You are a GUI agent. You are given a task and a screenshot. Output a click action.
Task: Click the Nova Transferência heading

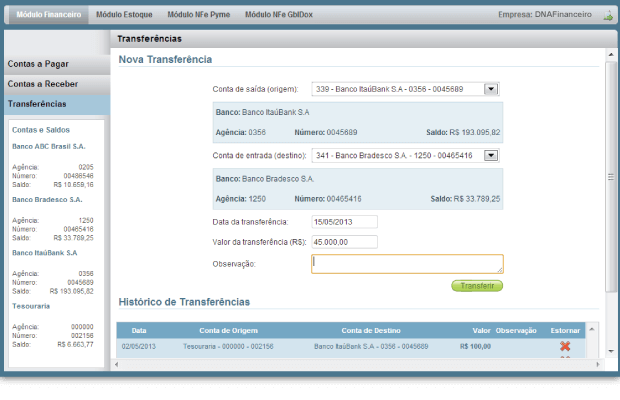(x=165, y=59)
